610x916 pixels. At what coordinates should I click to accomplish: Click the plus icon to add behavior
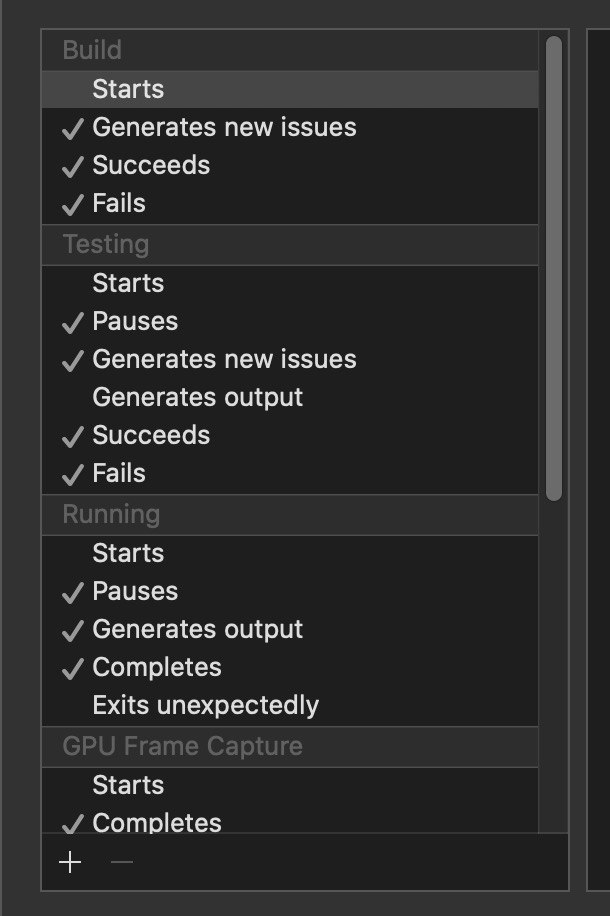click(x=70, y=863)
